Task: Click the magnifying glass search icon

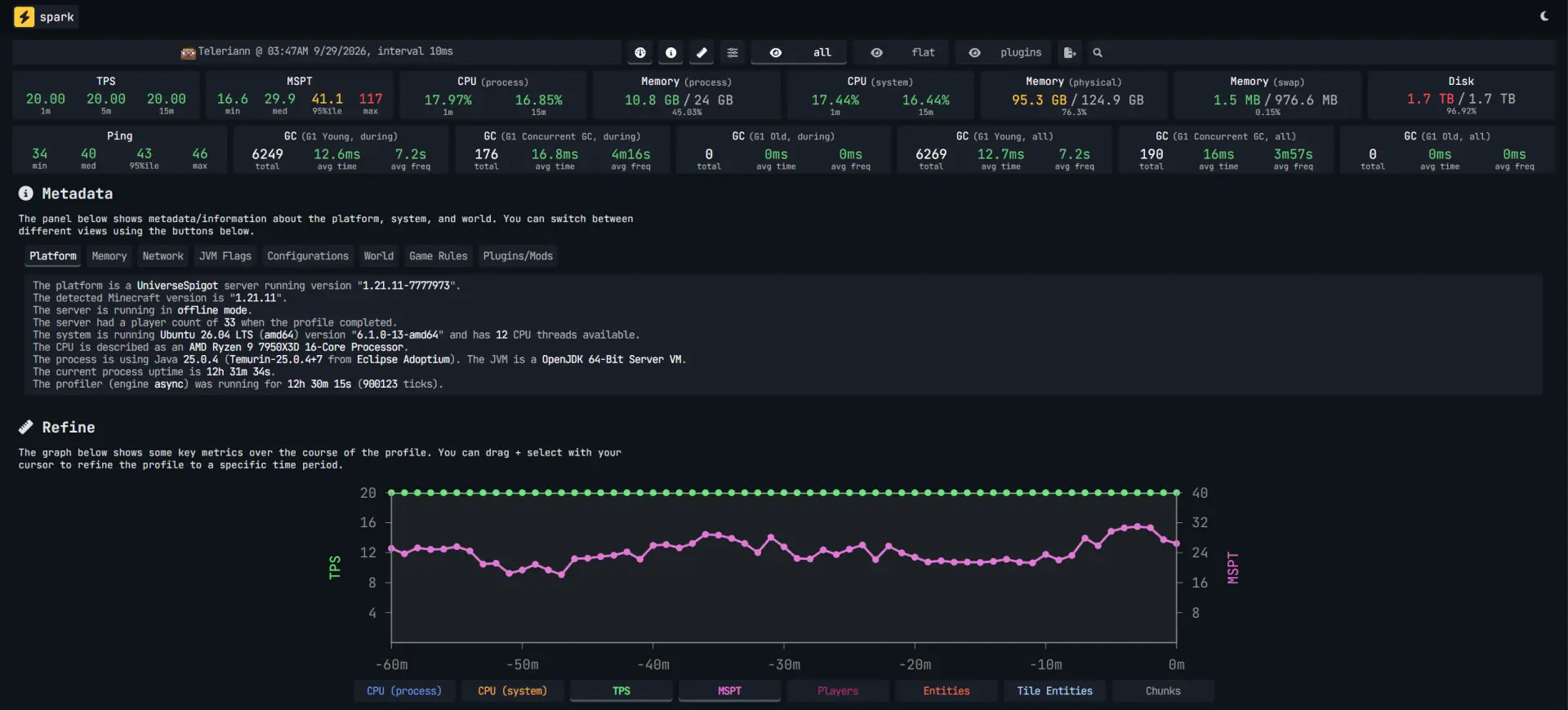Action: point(1098,52)
